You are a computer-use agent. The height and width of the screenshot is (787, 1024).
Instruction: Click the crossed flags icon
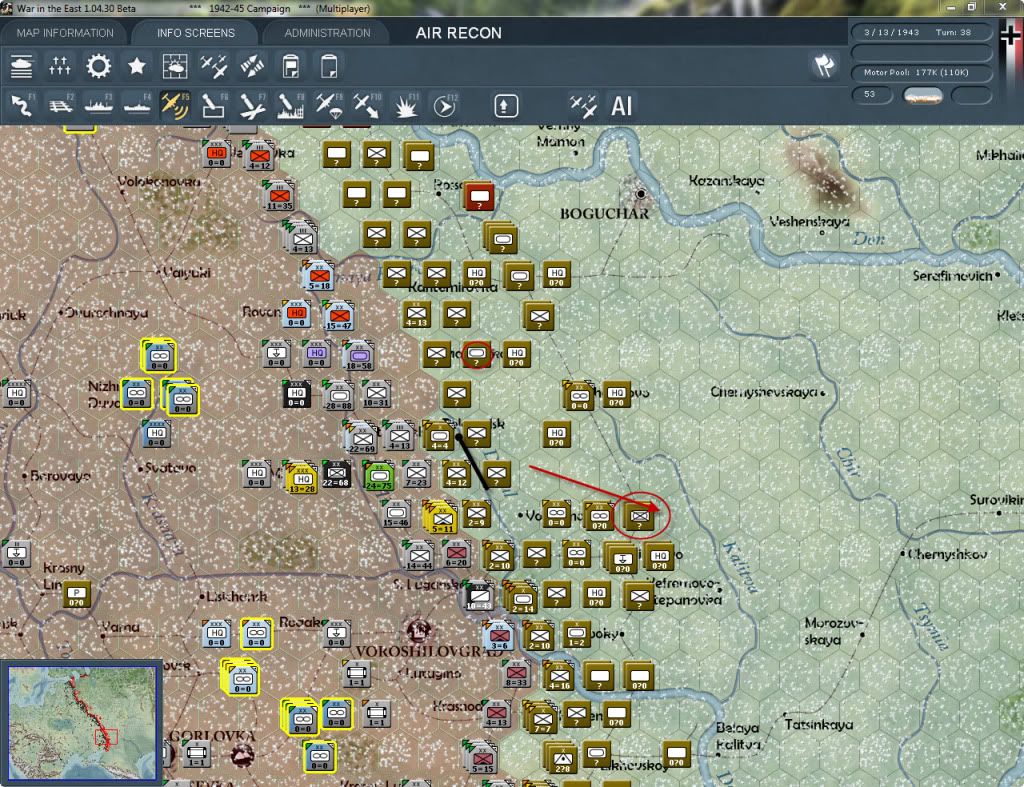824,65
